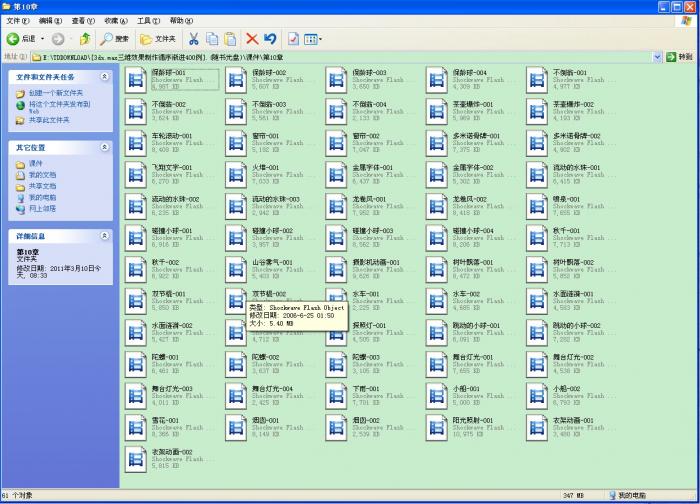
Task: Click the 小船-002 file name
Action: pos(567,389)
